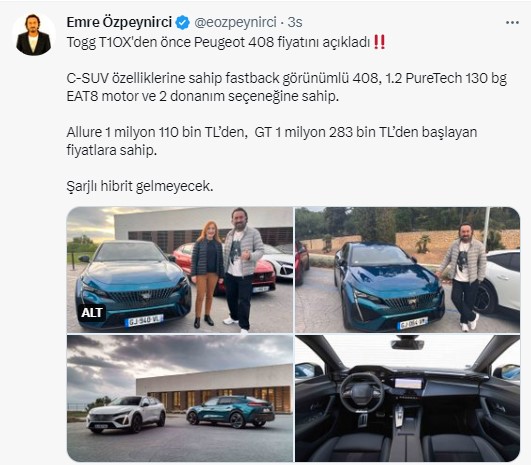Open the Emre Özpeynirci display name link
This screenshot has height=465, width=531.
tap(119, 22)
